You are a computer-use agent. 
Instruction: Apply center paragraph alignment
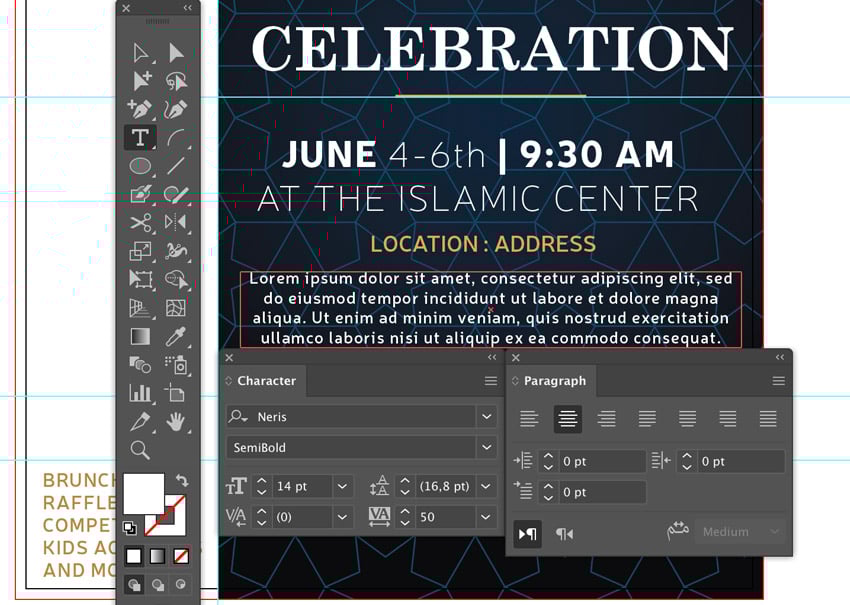[568, 419]
